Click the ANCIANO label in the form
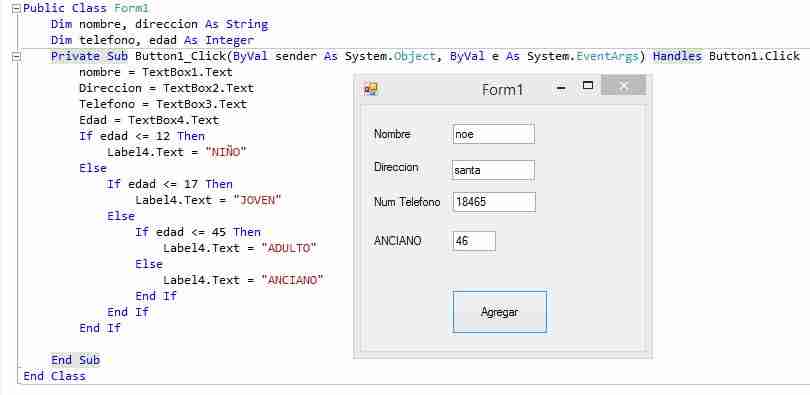Screen dimensions: 810x395 coord(398,241)
